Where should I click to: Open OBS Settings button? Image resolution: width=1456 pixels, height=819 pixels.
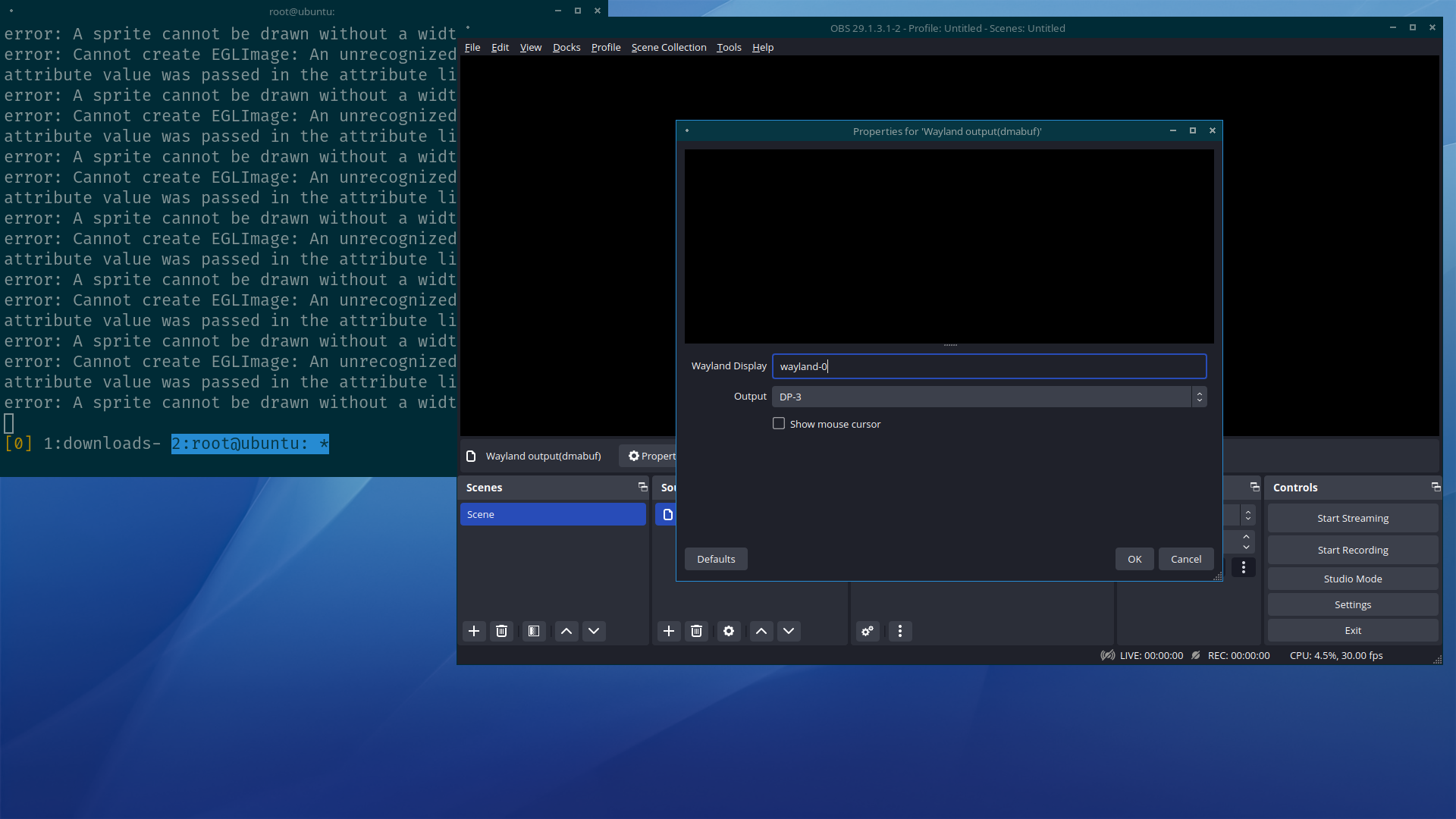click(1353, 604)
